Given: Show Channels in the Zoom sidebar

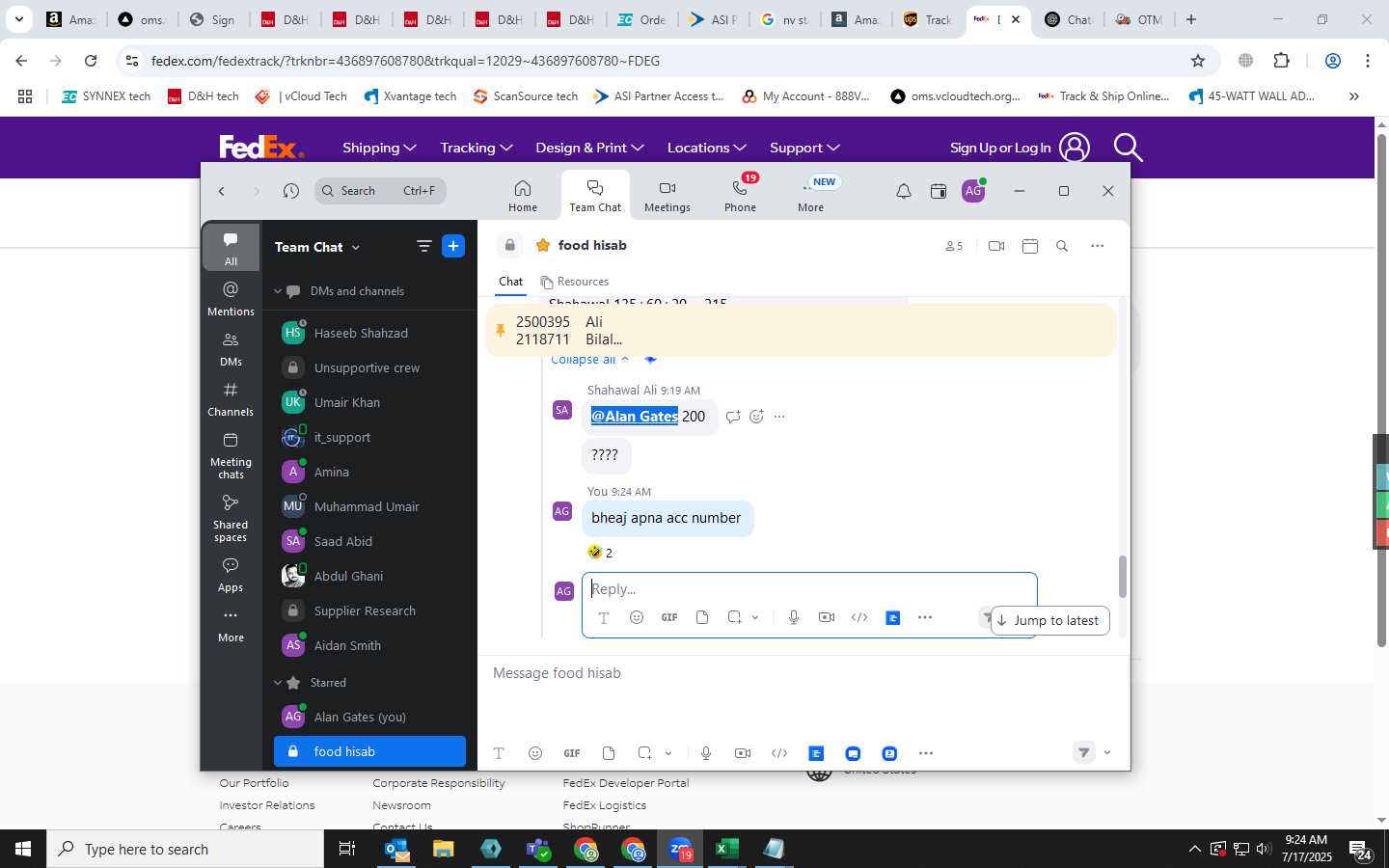Looking at the screenshot, I should point(231,398).
